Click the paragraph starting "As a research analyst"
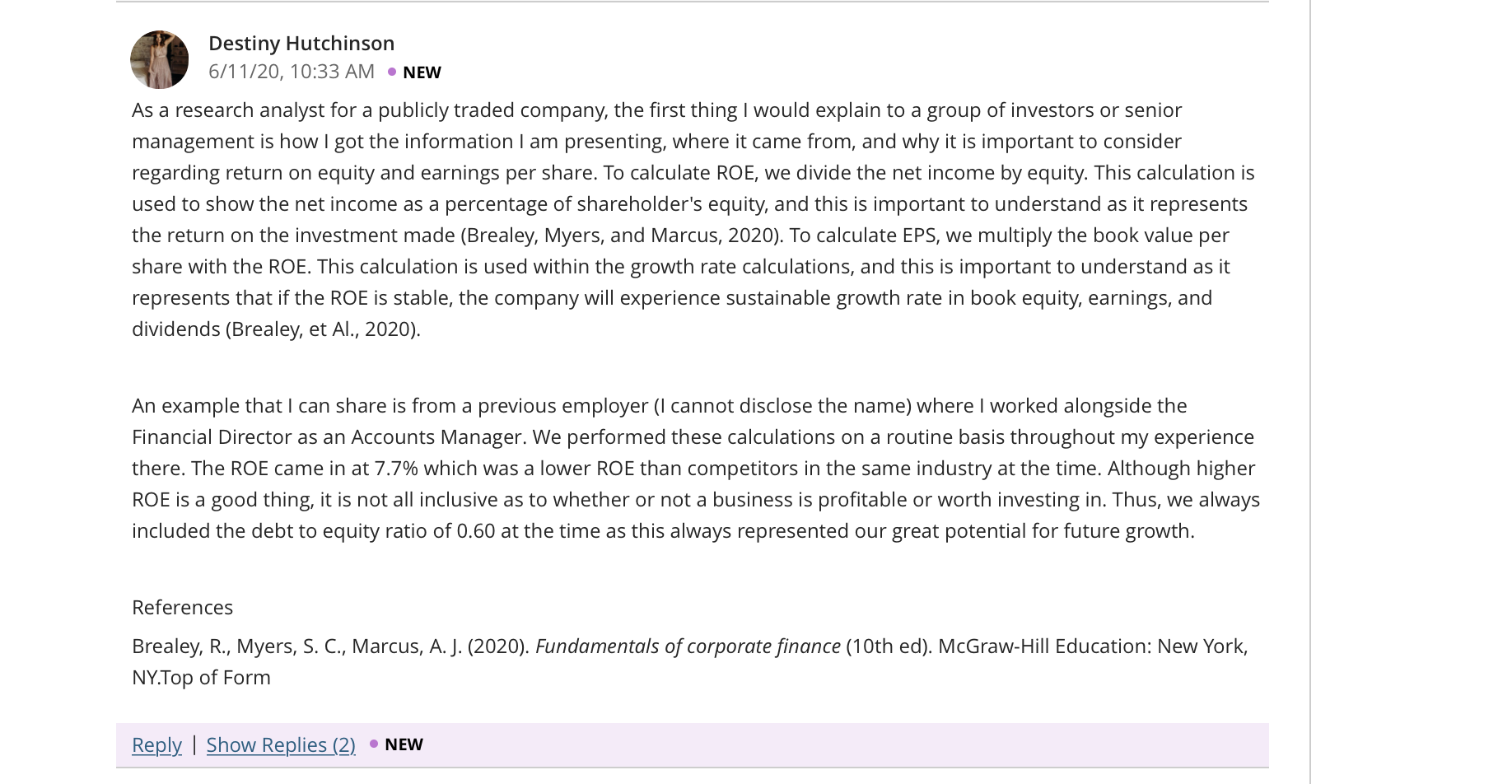Viewport: 1512px width, 784px height. click(692, 219)
